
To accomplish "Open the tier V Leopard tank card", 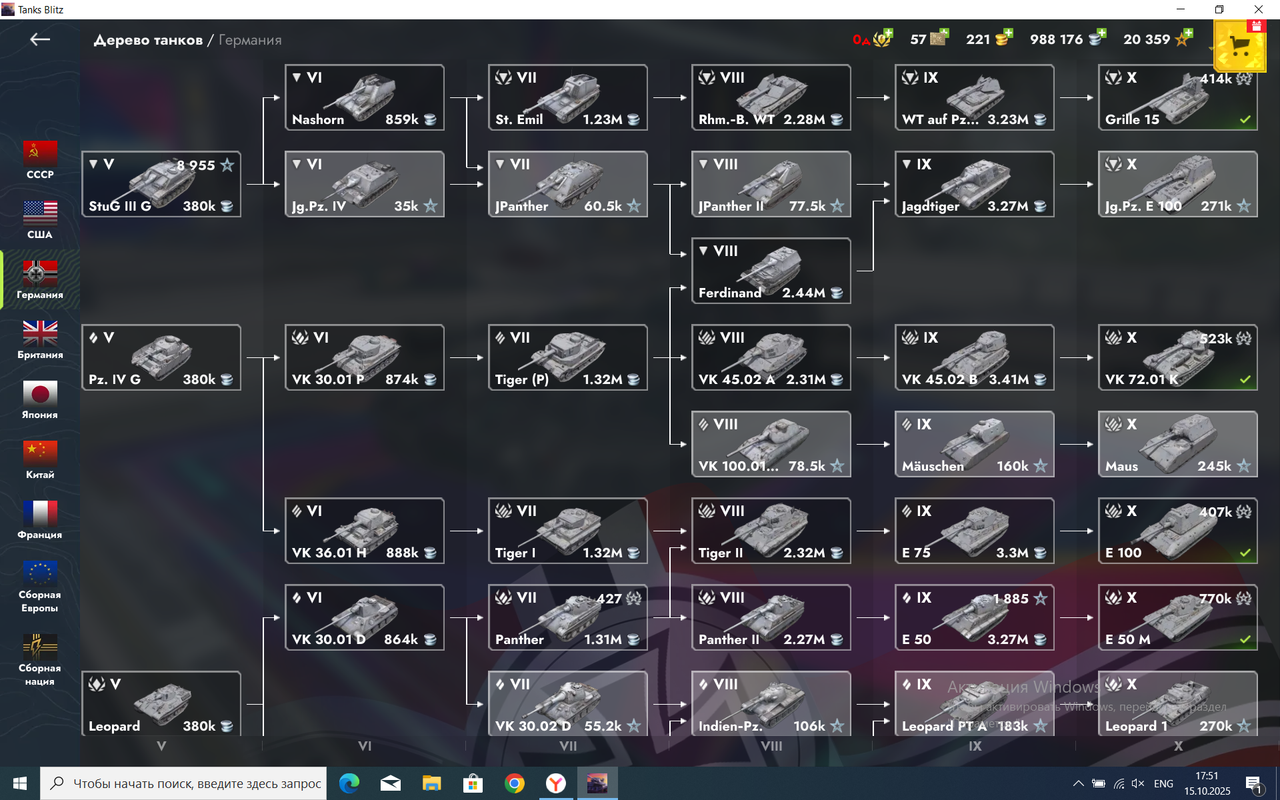I will [161, 704].
